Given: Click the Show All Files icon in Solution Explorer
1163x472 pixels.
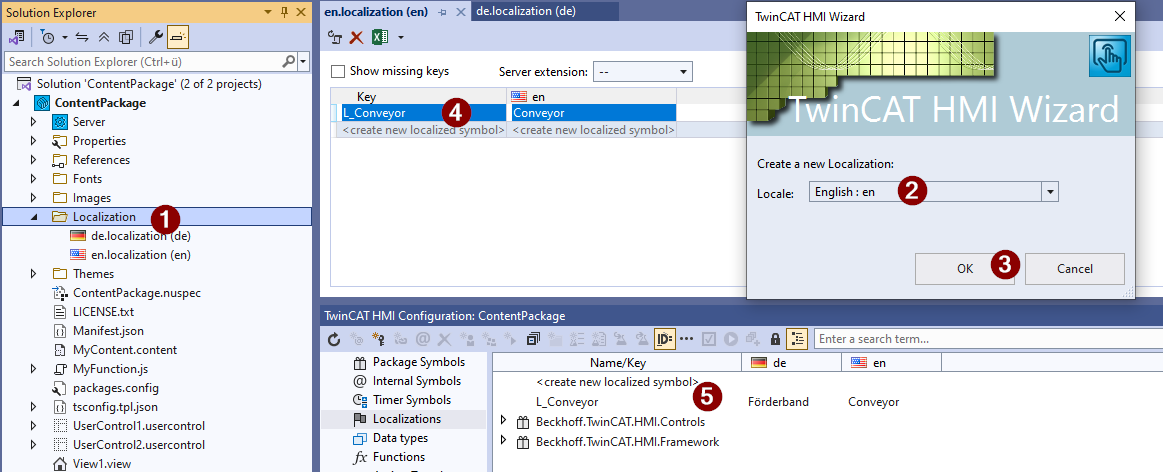Looking at the screenshot, I should (x=126, y=37).
